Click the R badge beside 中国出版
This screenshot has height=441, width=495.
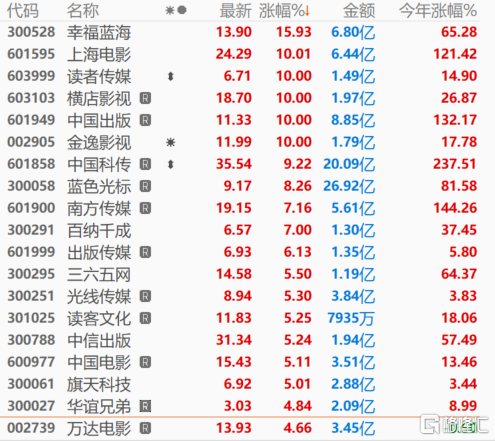[145, 120]
